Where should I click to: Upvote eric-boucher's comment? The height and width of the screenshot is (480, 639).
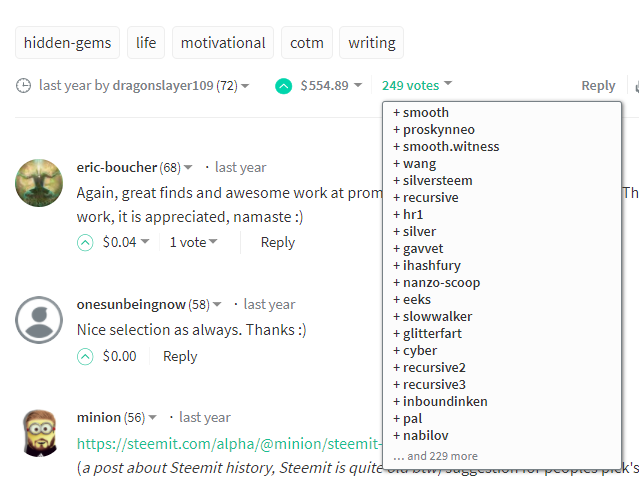pos(85,242)
